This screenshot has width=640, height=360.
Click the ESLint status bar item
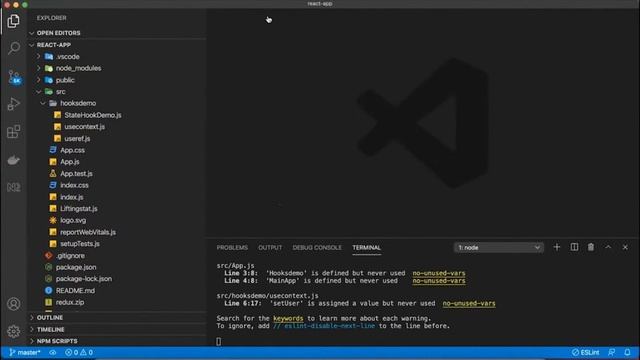[586, 352]
